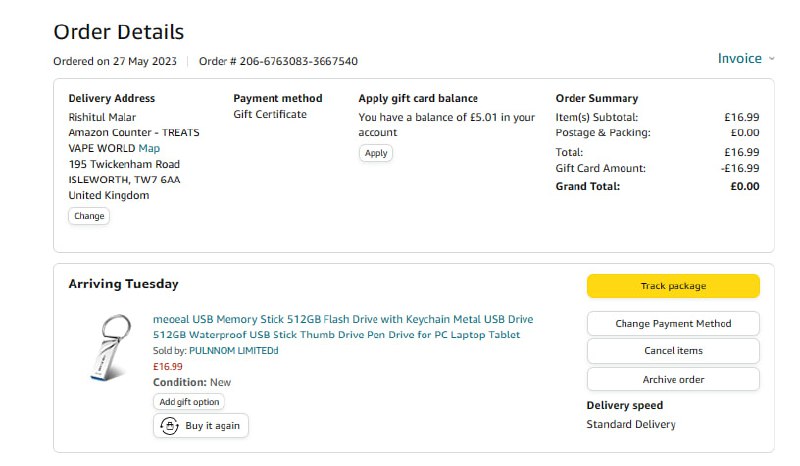Open the Map link in address
The image size is (800, 466).
(149, 148)
